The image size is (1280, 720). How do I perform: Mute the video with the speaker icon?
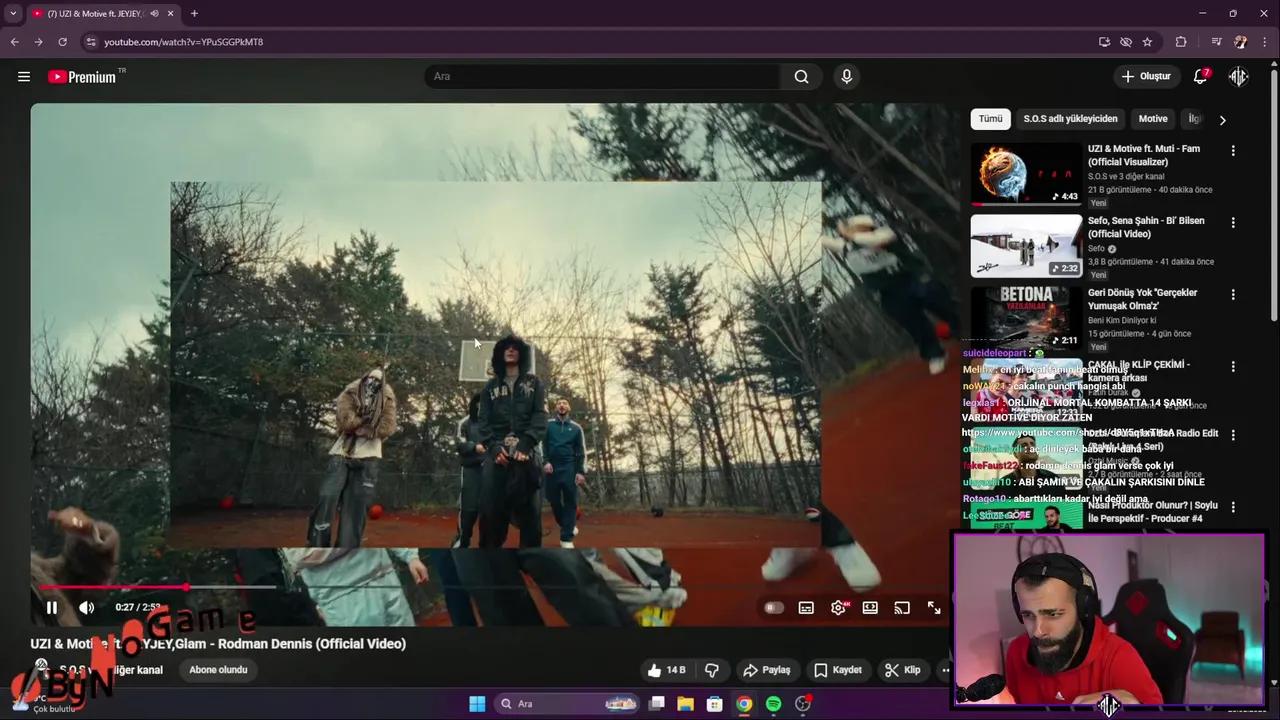click(x=86, y=607)
